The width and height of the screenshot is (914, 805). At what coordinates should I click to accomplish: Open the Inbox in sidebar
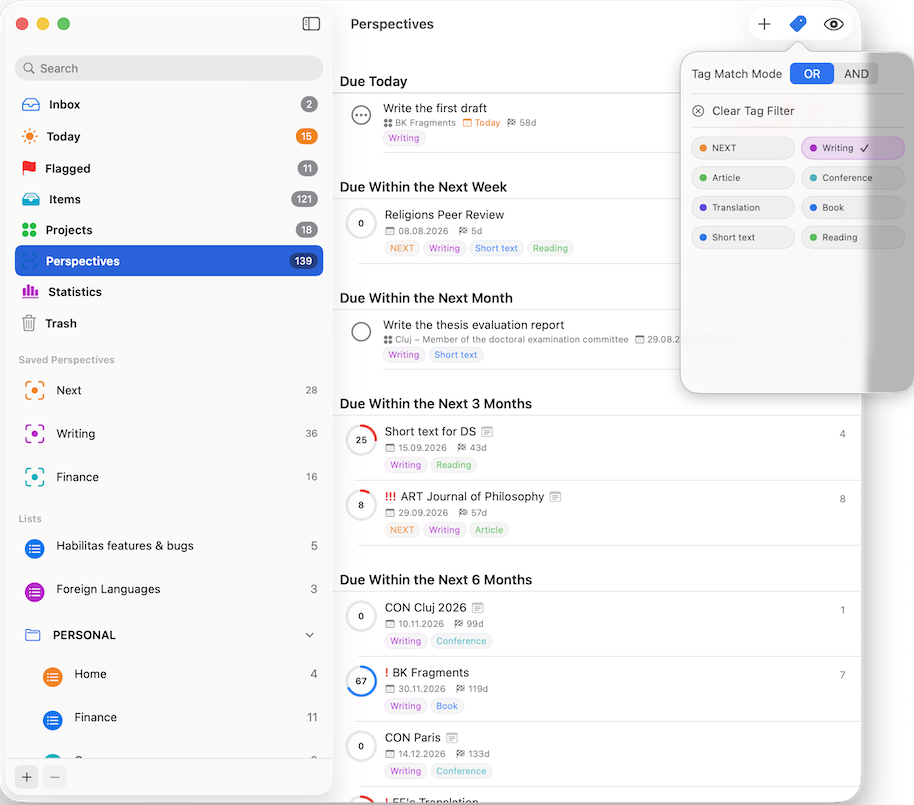(x=169, y=104)
